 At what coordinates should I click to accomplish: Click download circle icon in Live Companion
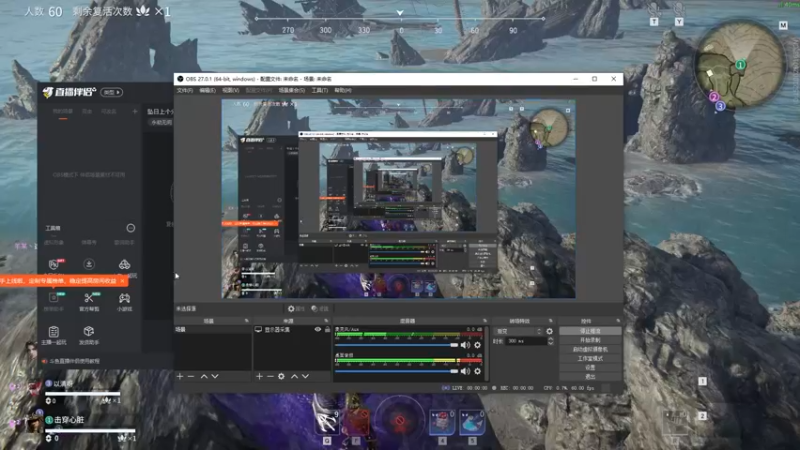click(x=89, y=264)
